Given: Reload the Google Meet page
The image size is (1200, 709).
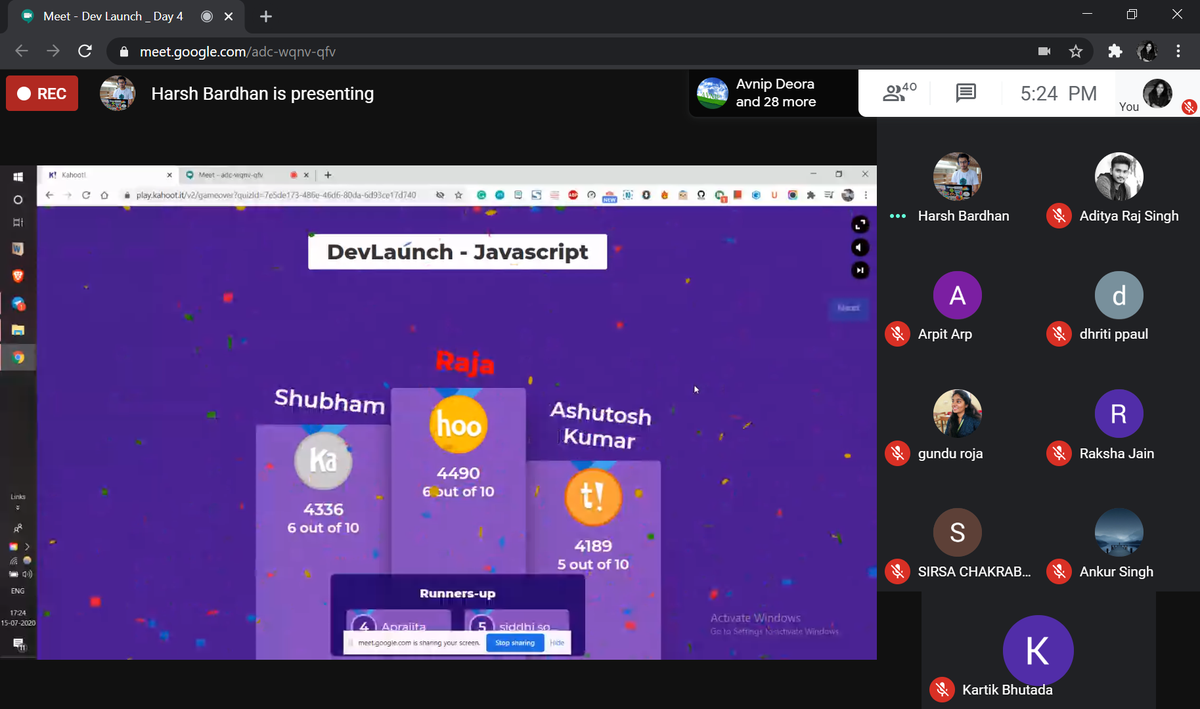Looking at the screenshot, I should pos(85,51).
